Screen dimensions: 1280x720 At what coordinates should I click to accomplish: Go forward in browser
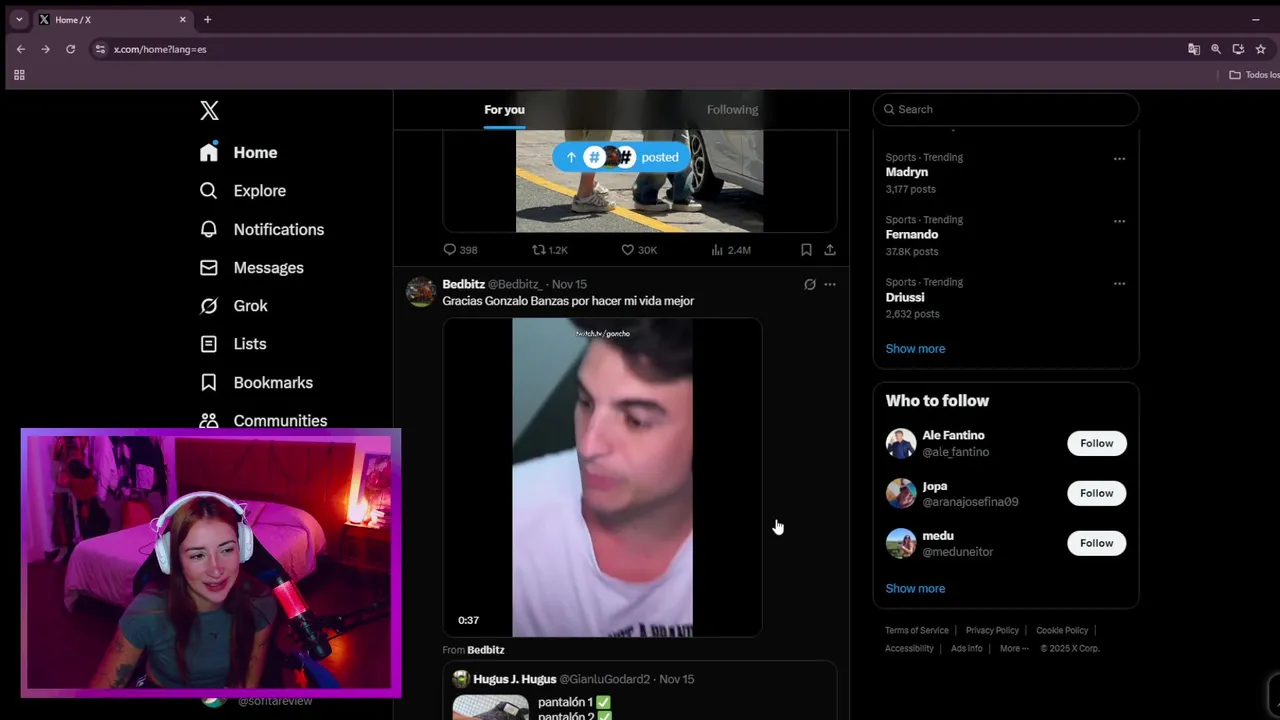[45, 49]
